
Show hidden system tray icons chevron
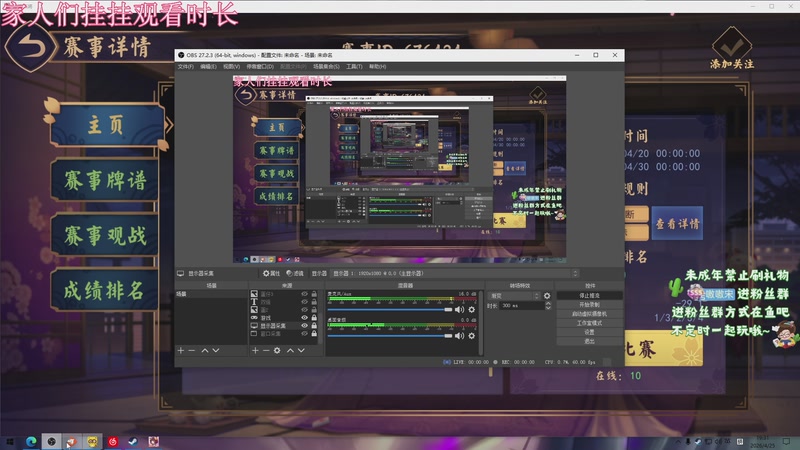678,442
